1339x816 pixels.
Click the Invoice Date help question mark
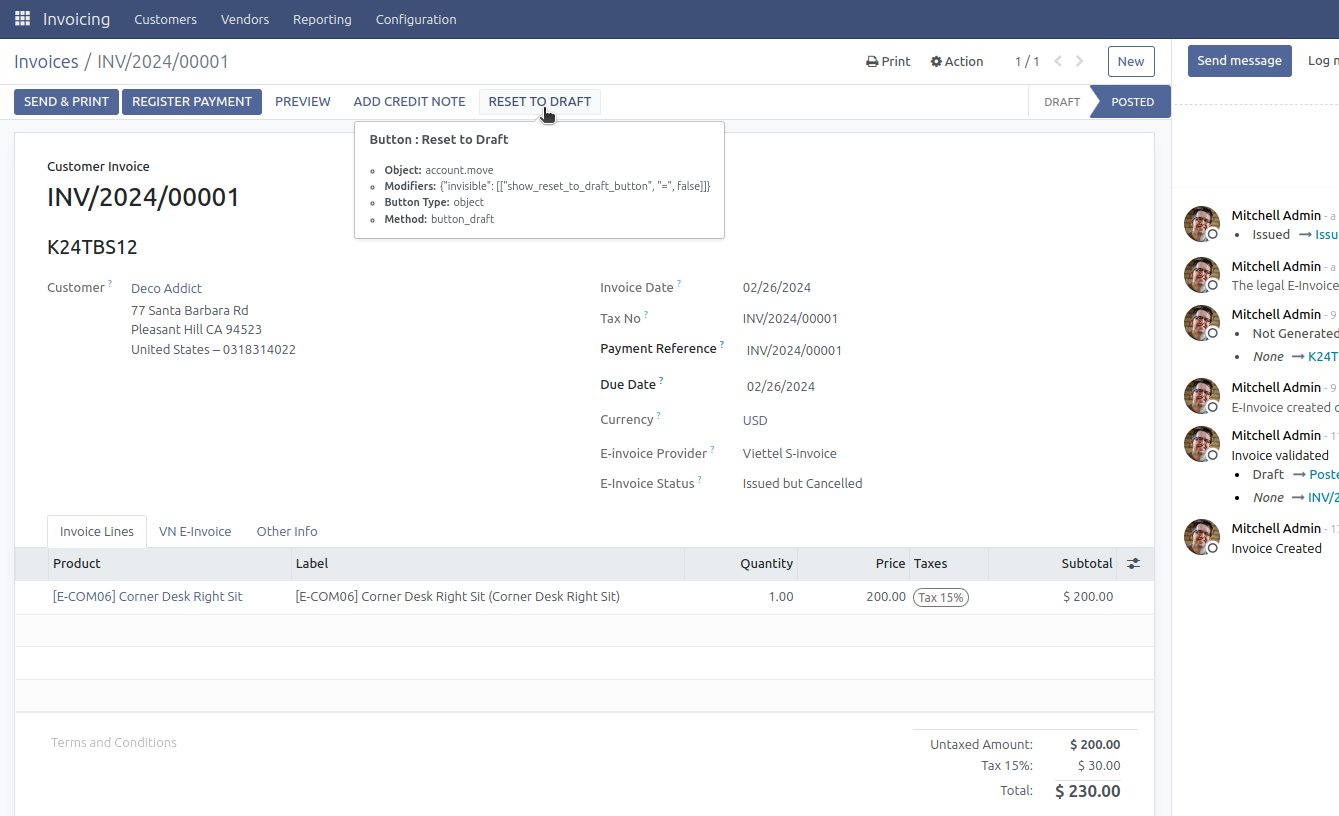[x=679, y=284]
